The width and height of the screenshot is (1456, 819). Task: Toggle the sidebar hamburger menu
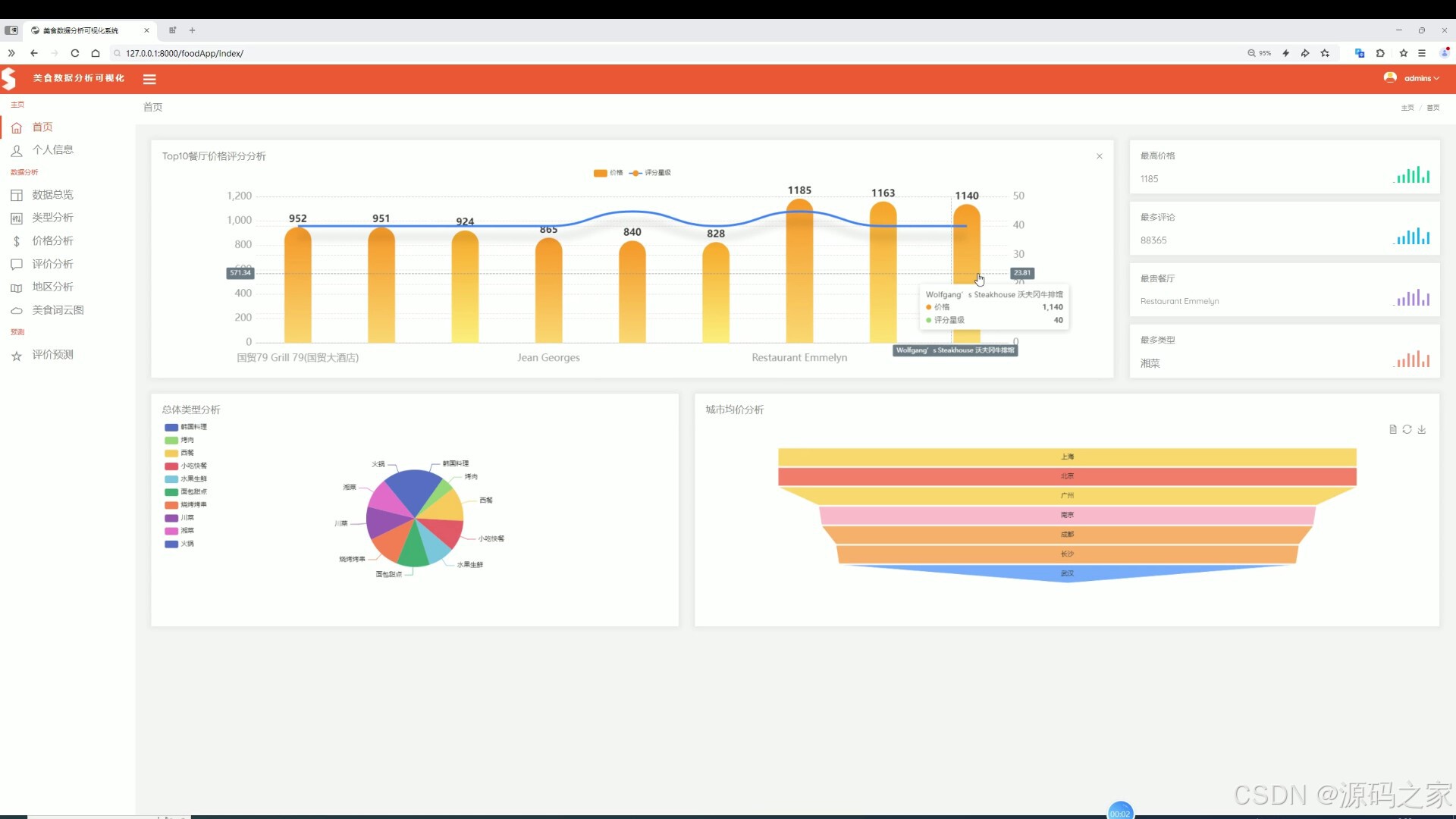pyautogui.click(x=149, y=79)
